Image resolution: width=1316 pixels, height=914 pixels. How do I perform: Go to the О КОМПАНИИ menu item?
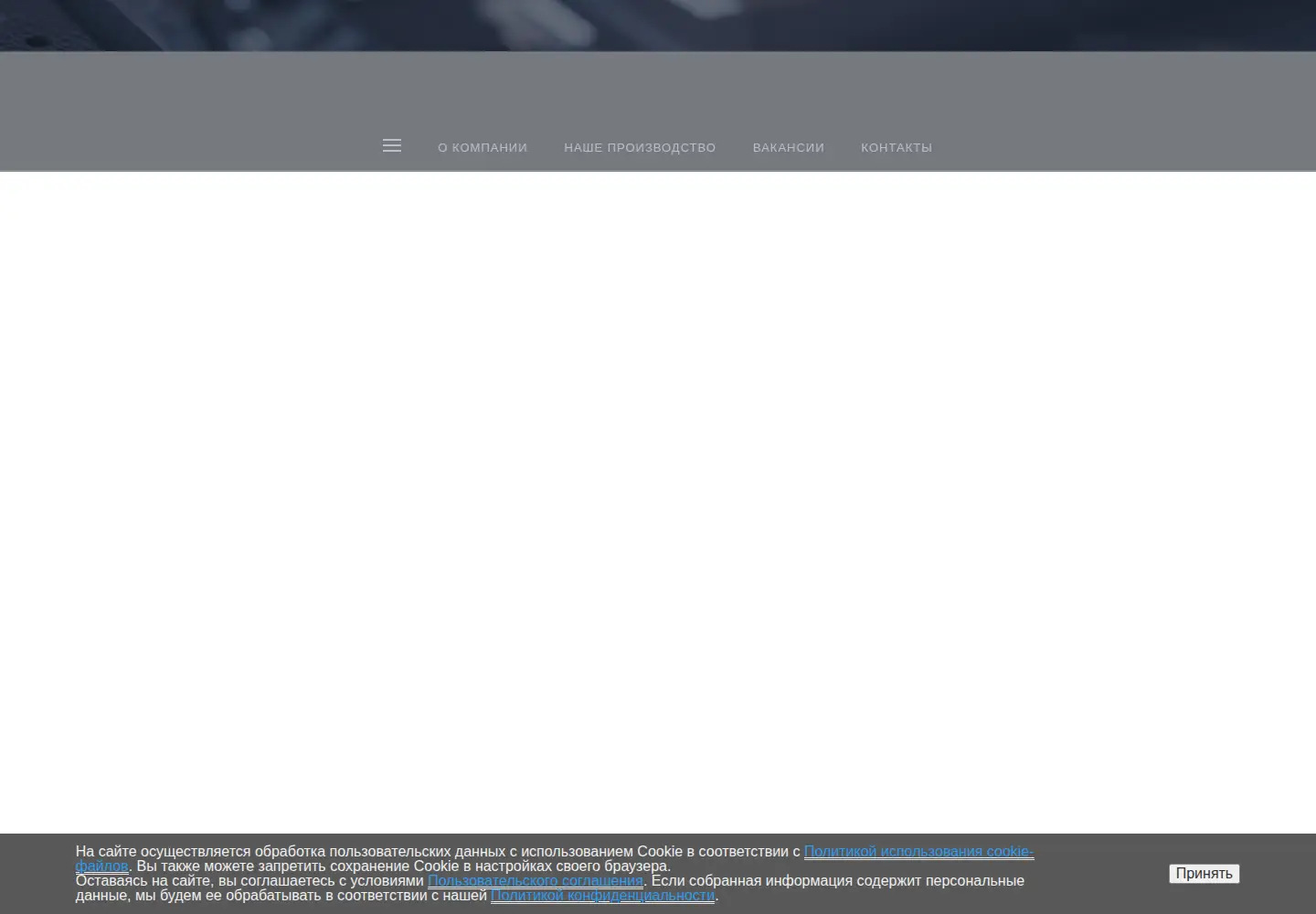click(x=483, y=147)
